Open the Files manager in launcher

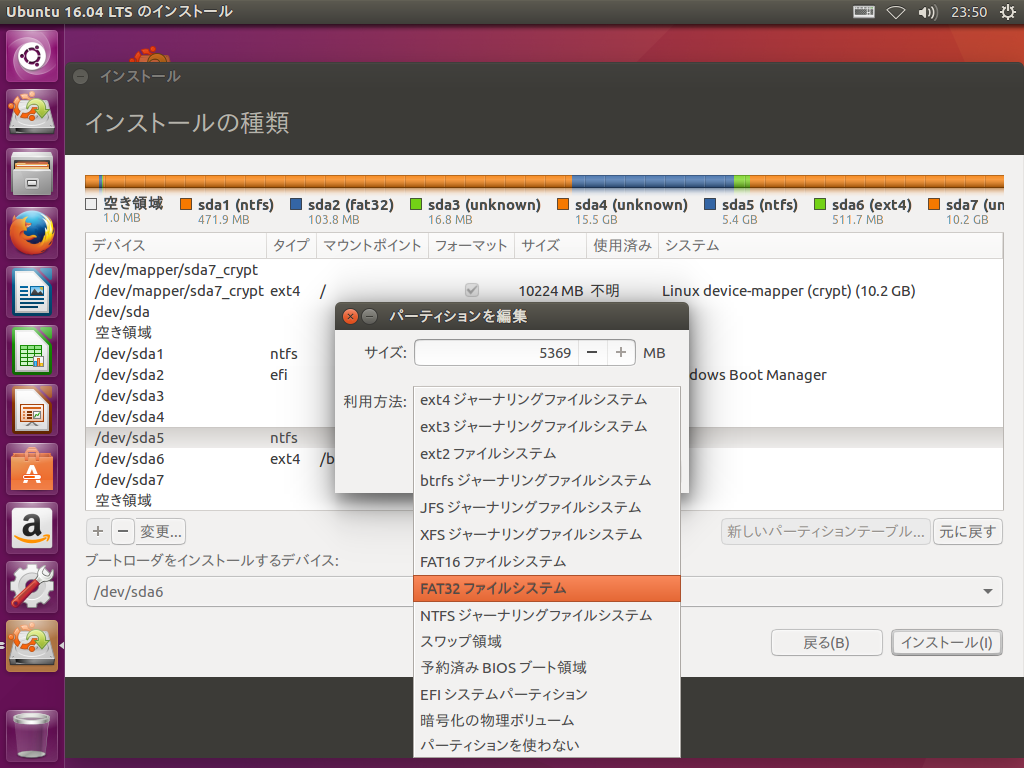[x=32, y=174]
